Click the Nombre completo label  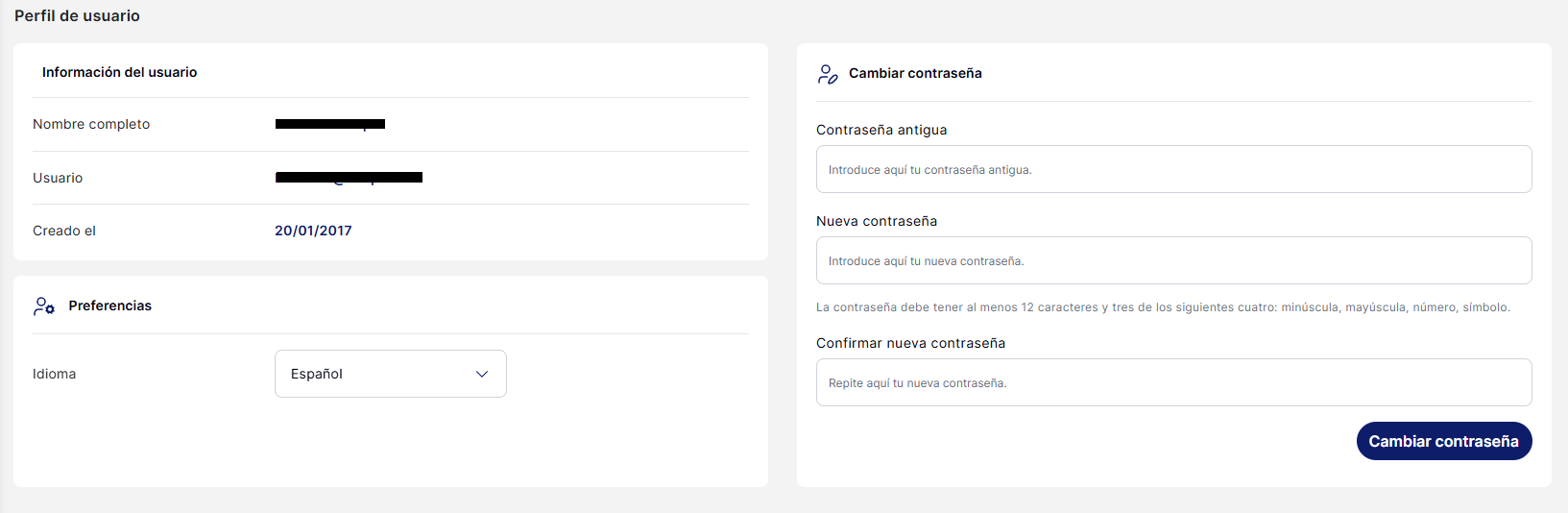[x=91, y=125]
